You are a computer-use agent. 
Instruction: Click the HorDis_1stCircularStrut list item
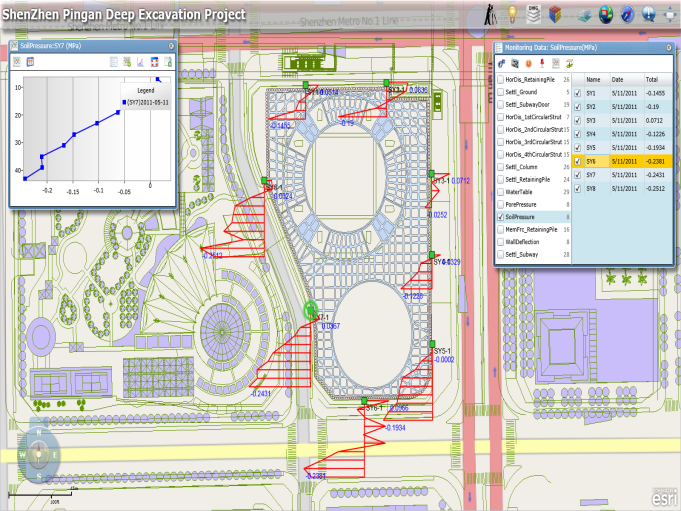point(533,117)
